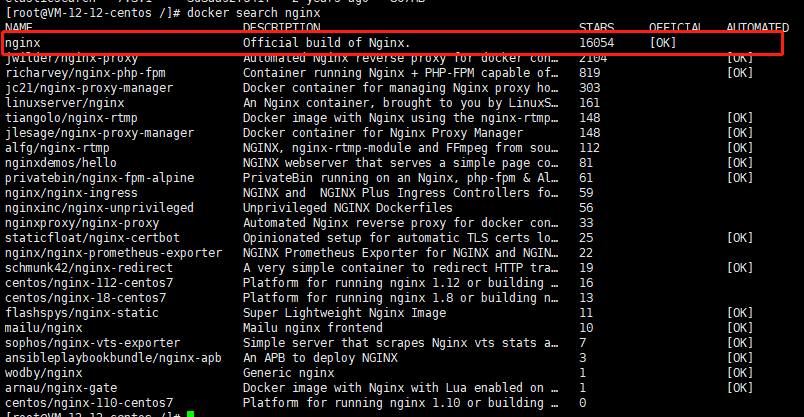Select the name "nginxdemos/hello"

tap(61, 163)
